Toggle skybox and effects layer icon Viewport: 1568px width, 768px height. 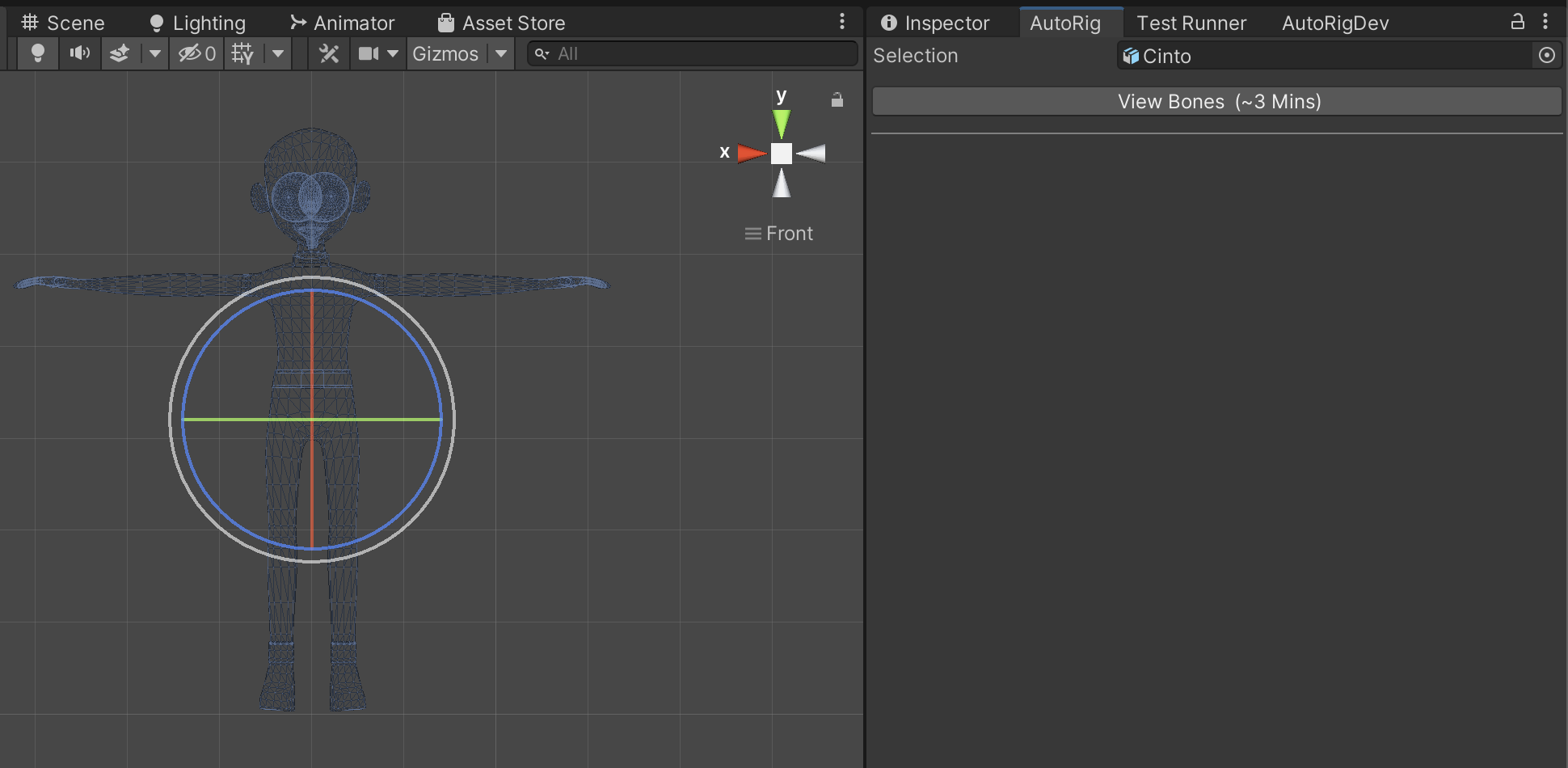[x=120, y=53]
